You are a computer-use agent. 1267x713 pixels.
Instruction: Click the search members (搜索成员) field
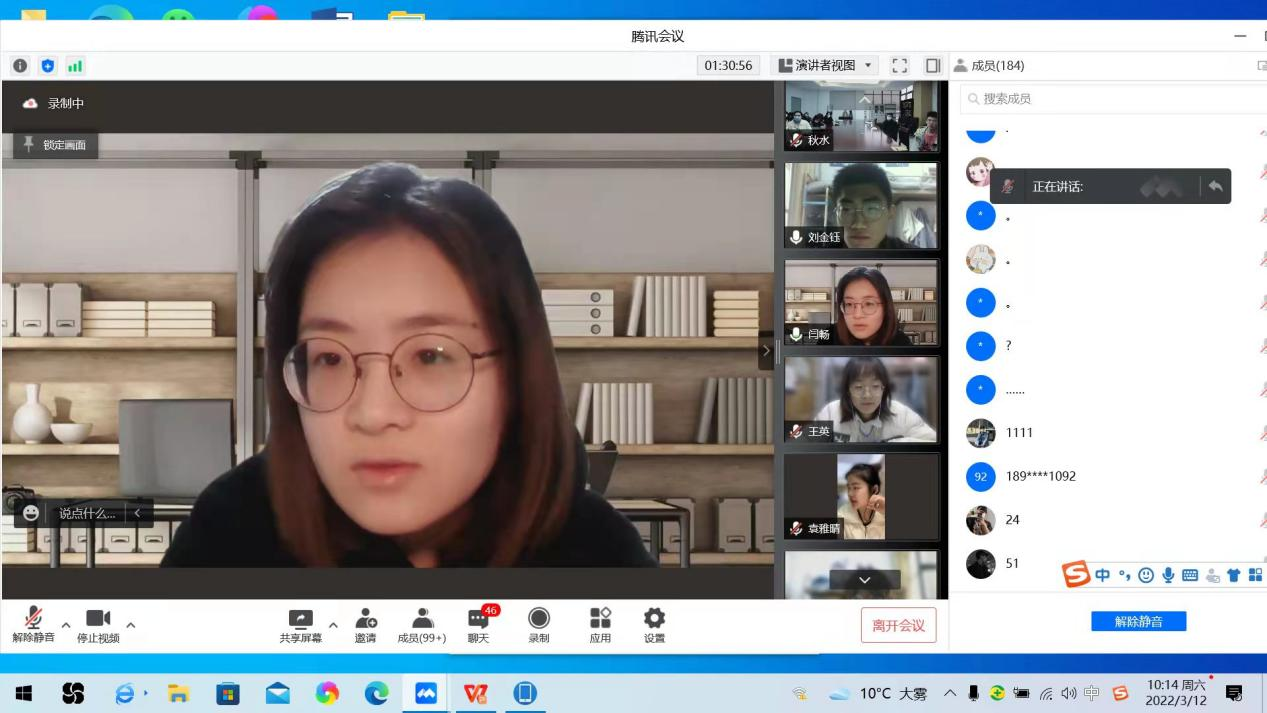click(1110, 99)
